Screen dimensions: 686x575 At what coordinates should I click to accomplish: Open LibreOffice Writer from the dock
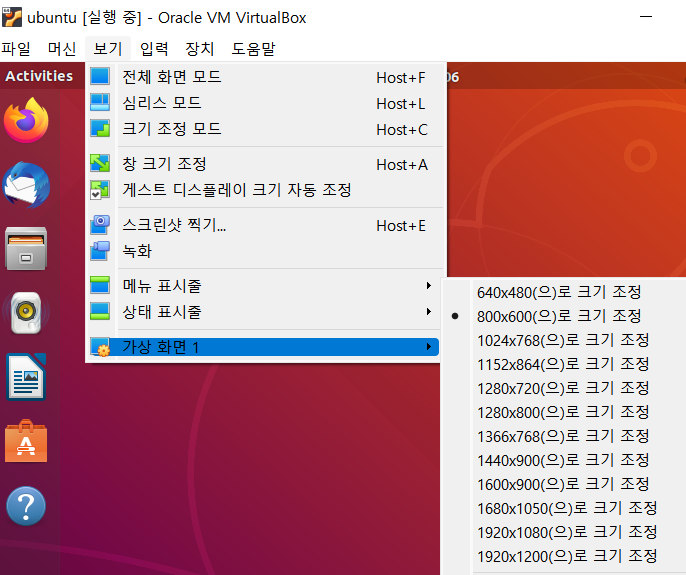click(x=26, y=377)
